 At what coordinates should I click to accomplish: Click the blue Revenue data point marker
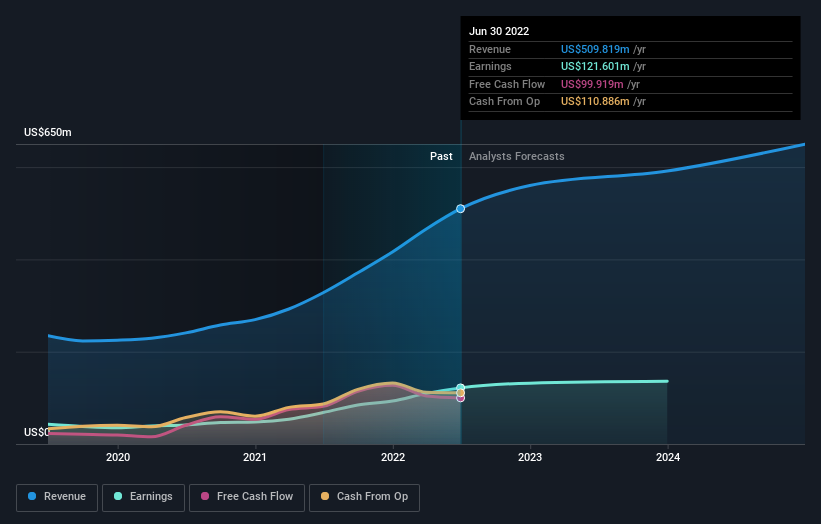point(460,209)
